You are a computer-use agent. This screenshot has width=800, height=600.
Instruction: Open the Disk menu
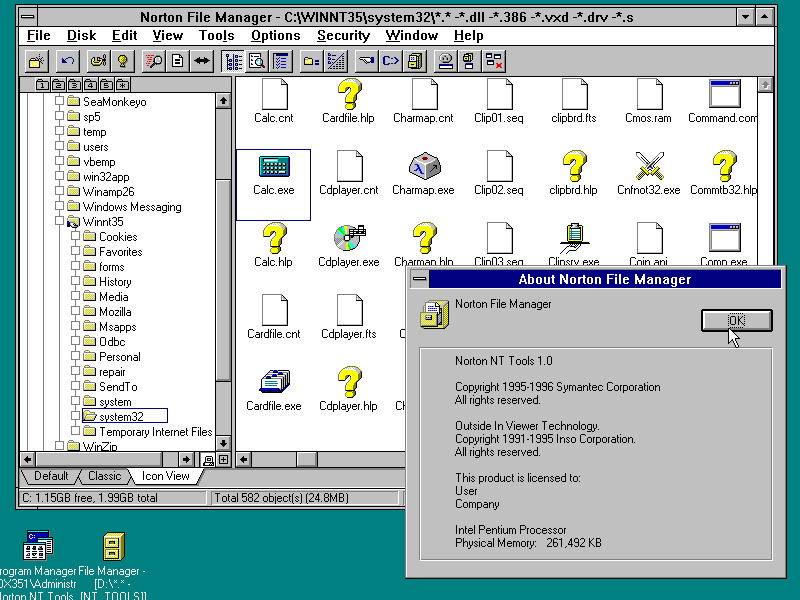coord(82,36)
